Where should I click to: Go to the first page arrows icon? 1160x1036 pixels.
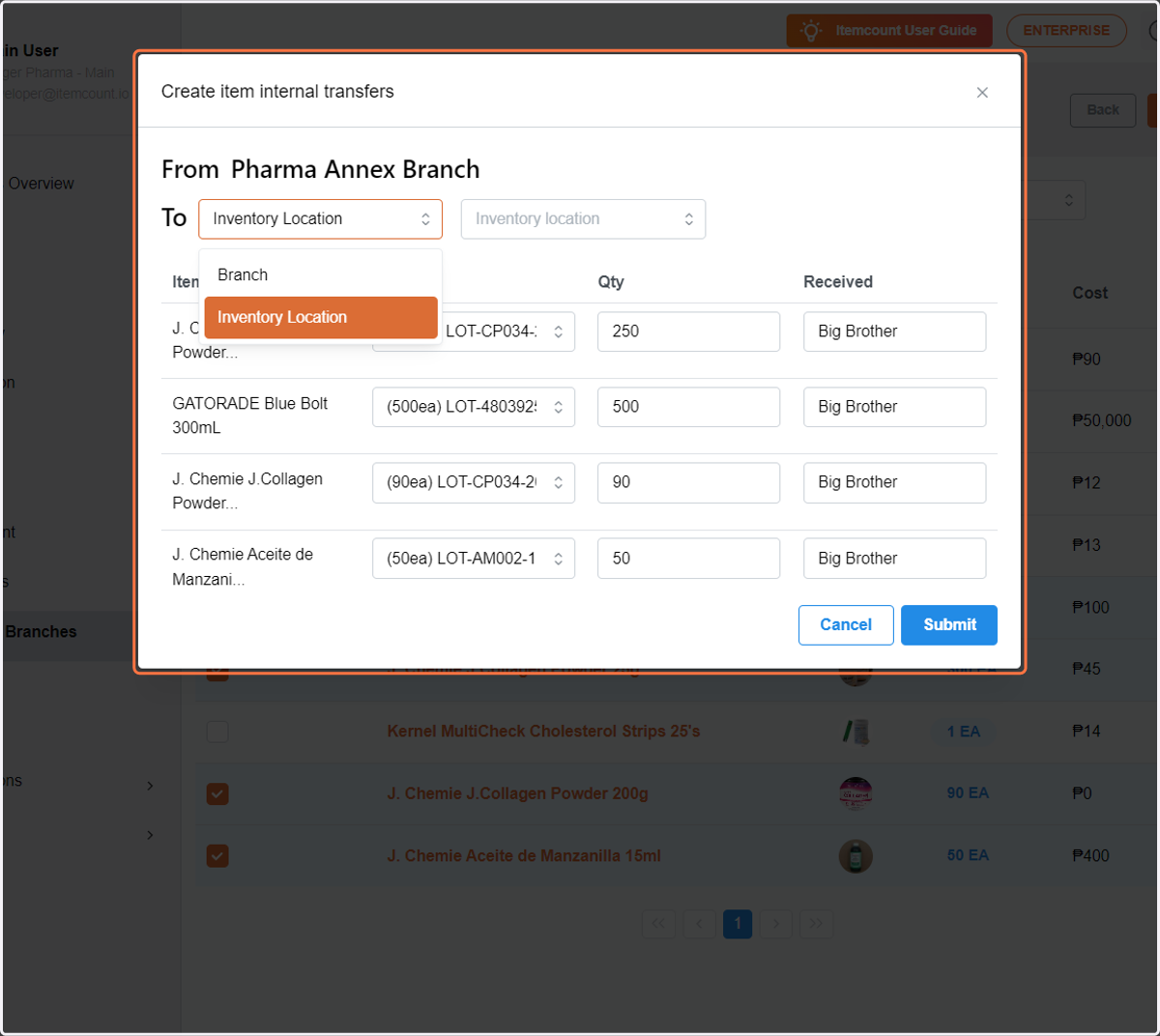coord(658,924)
